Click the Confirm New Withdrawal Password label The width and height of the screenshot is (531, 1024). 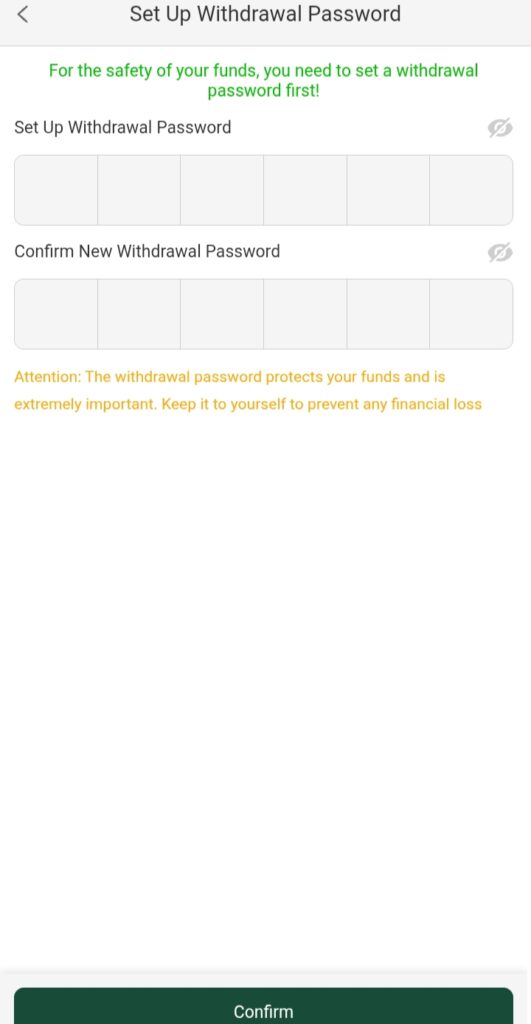point(147,251)
